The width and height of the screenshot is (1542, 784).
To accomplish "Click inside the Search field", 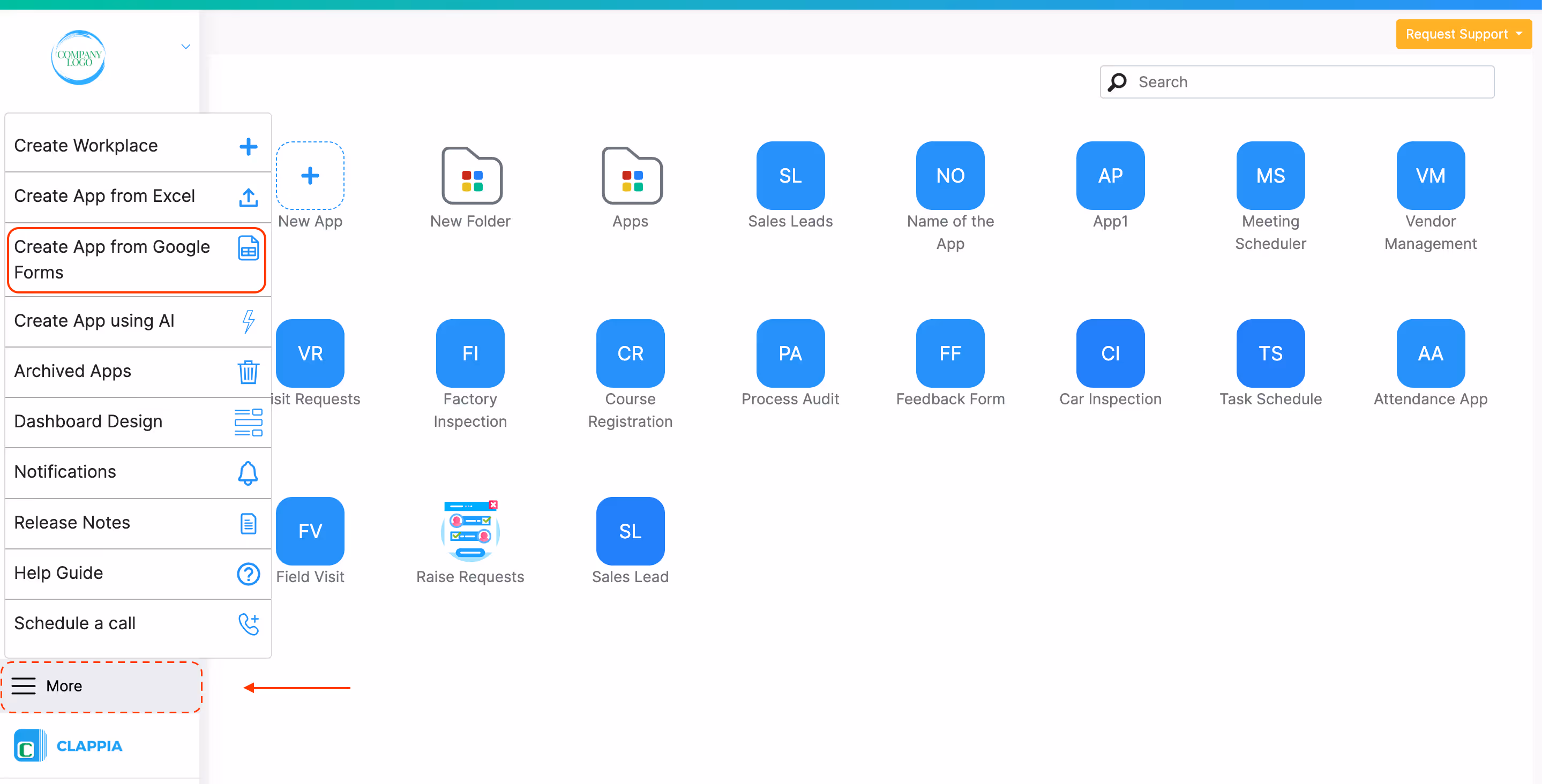I will [x=1297, y=81].
